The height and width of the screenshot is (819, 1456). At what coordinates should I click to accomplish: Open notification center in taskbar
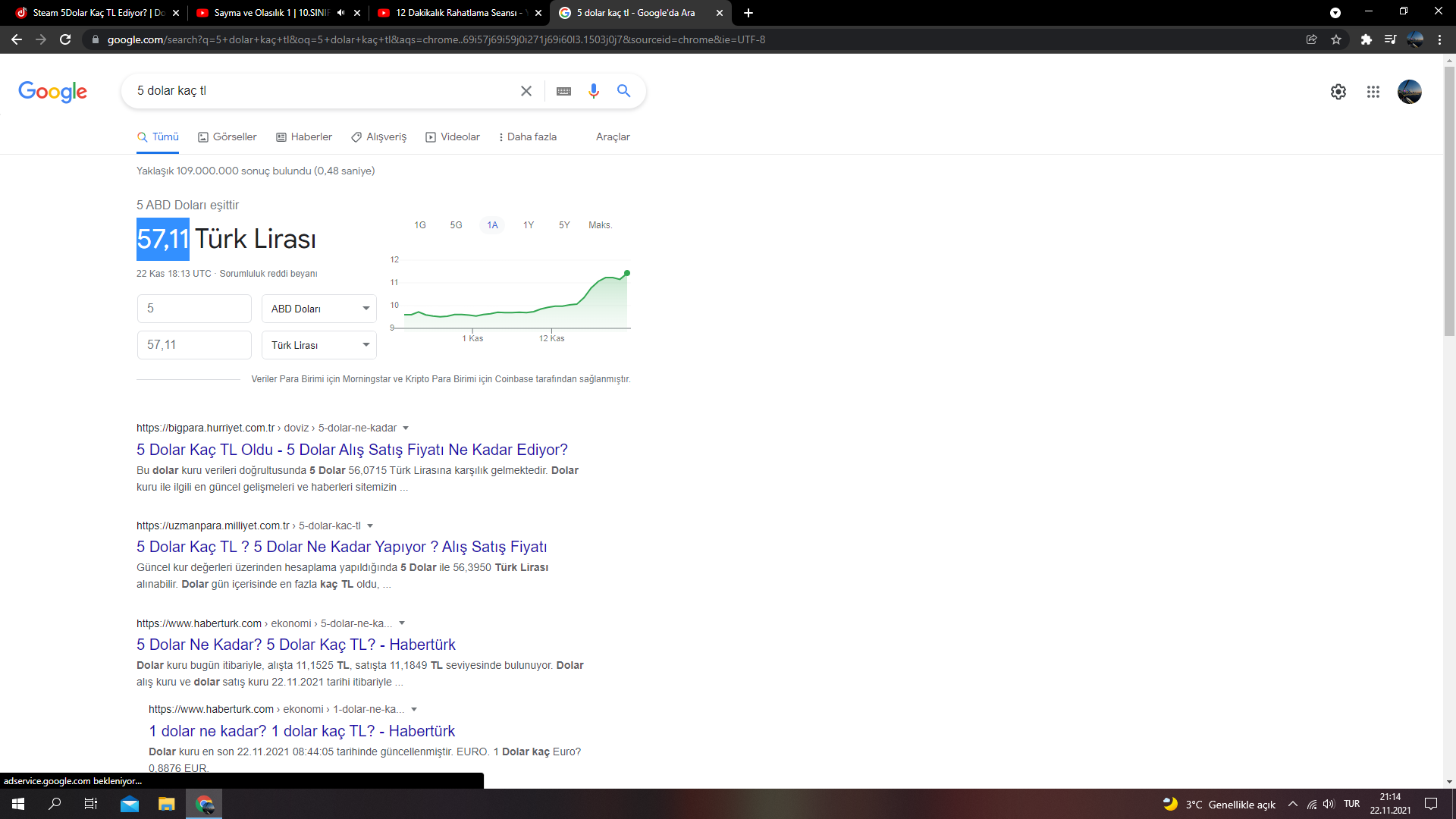pos(1431,804)
